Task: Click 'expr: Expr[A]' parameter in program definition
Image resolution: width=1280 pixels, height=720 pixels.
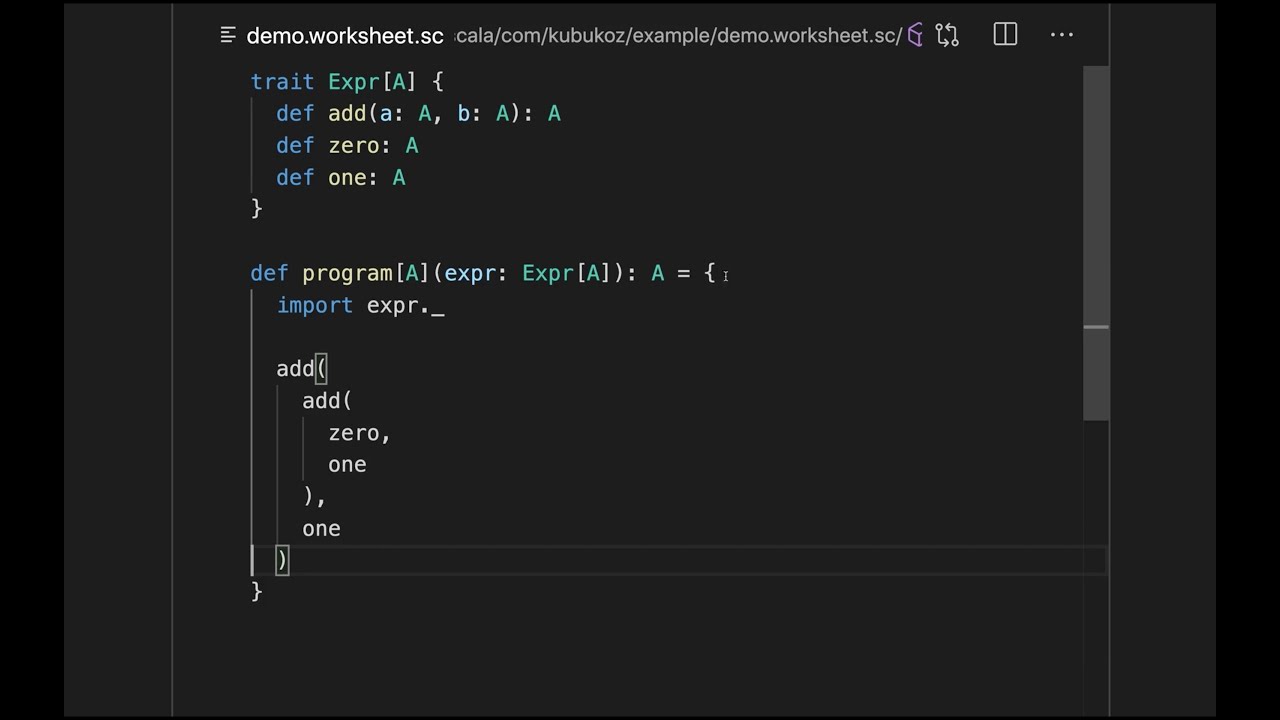Action: [x=528, y=274]
